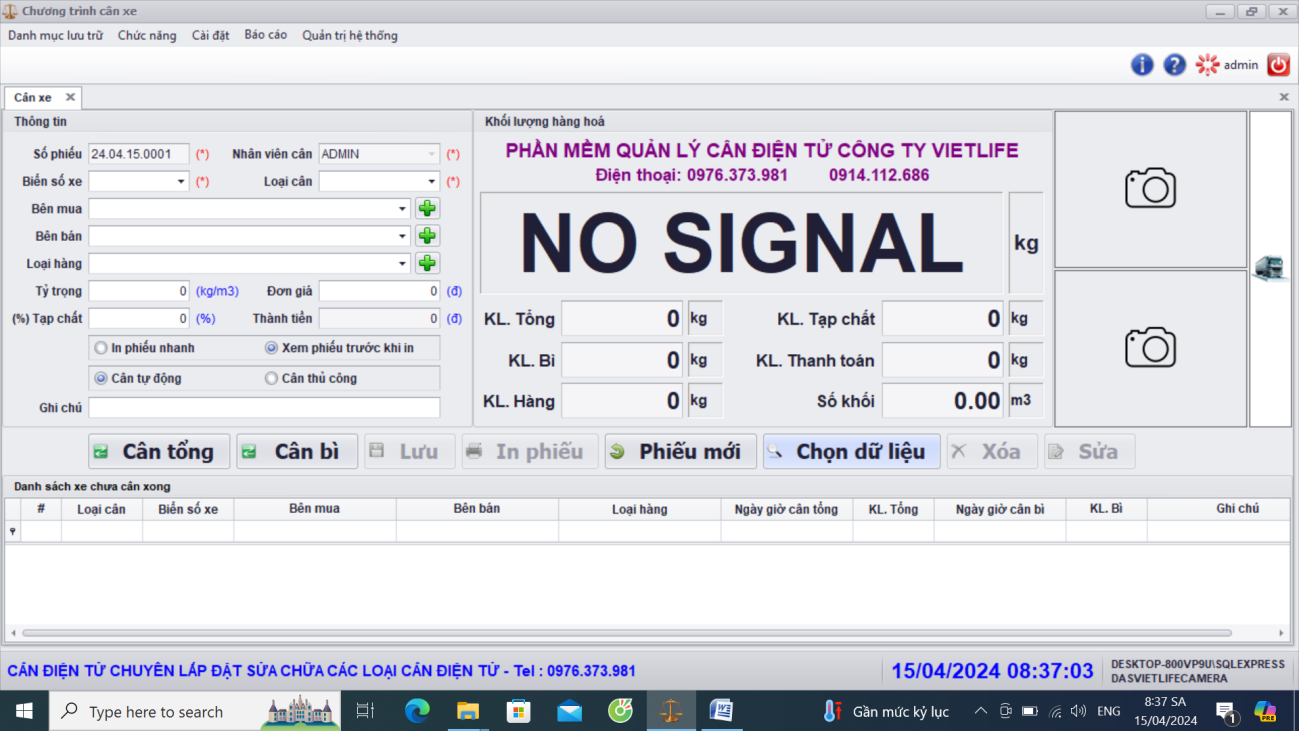Viewport: 1299px width, 731px height.
Task: Open the Chức năng menu
Action: [147, 36]
